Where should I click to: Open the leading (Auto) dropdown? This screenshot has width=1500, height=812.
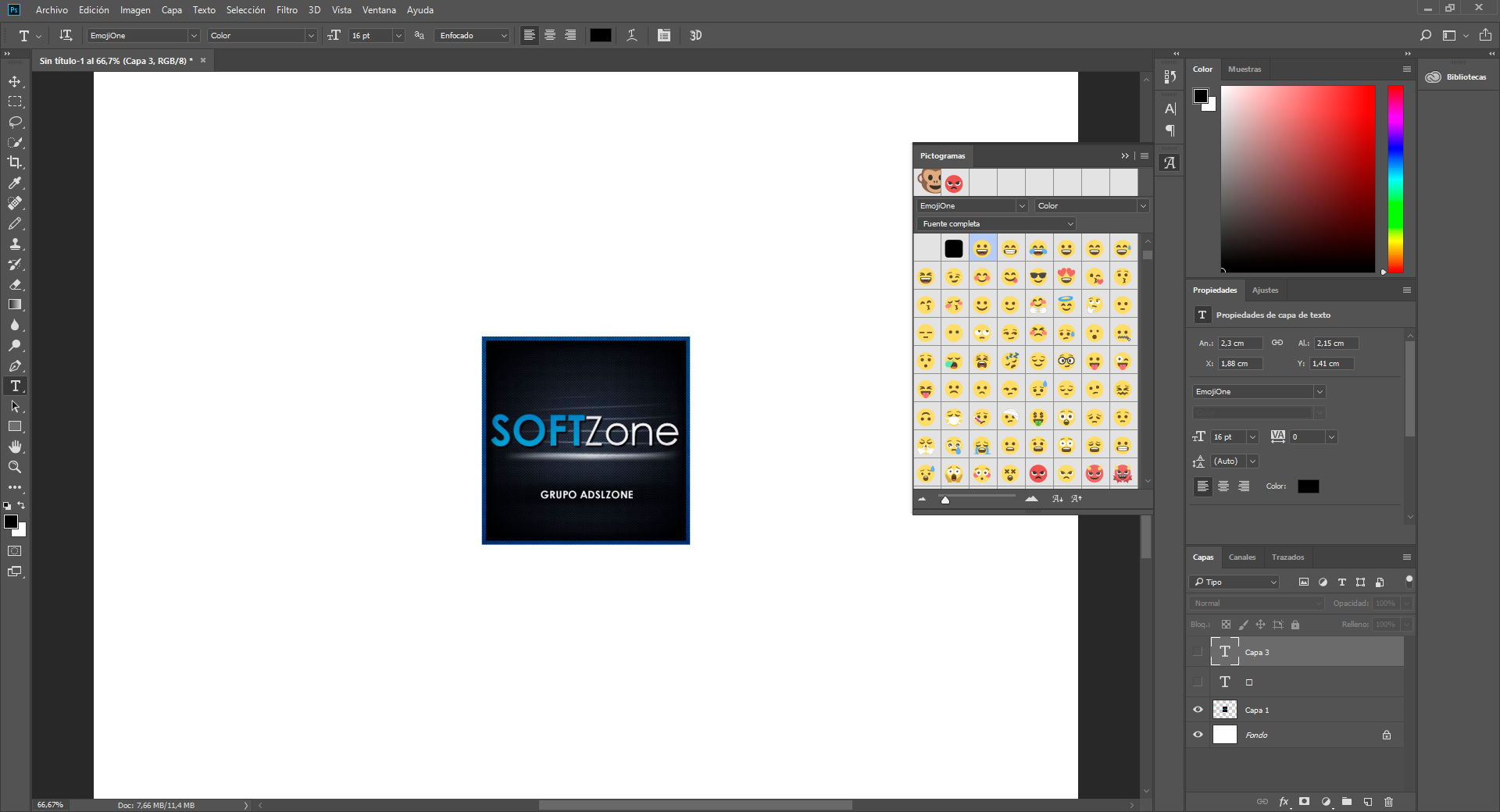tap(1252, 461)
